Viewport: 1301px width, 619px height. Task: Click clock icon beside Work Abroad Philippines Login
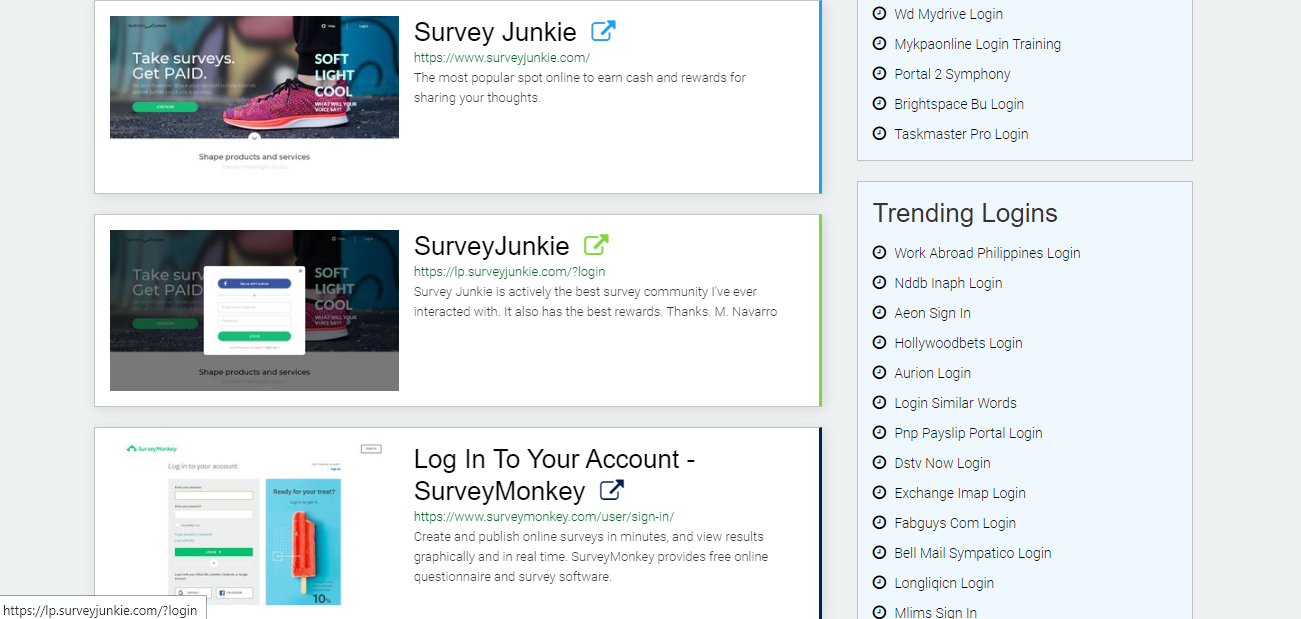pyautogui.click(x=879, y=252)
